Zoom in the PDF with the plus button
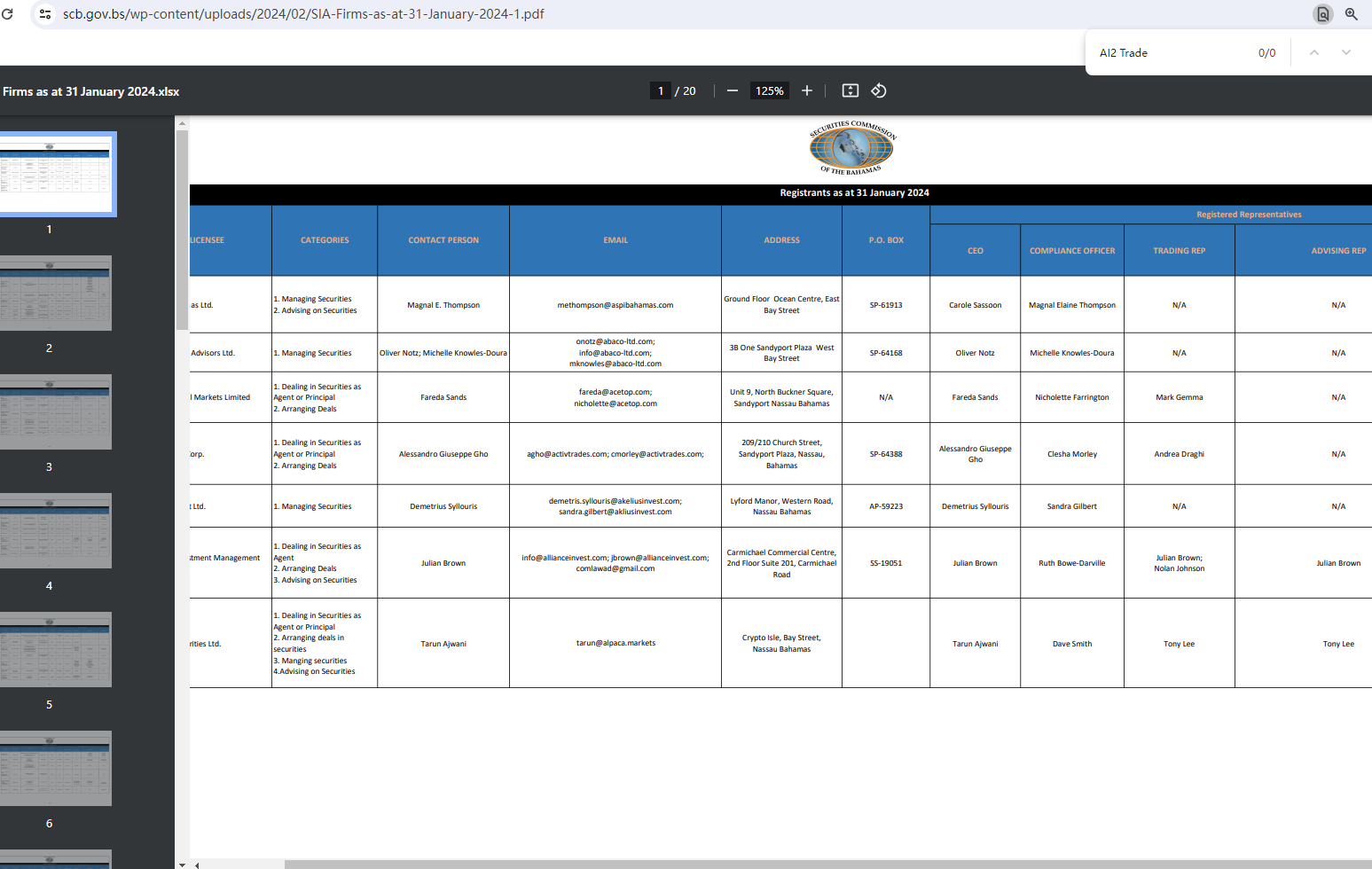 click(x=807, y=90)
